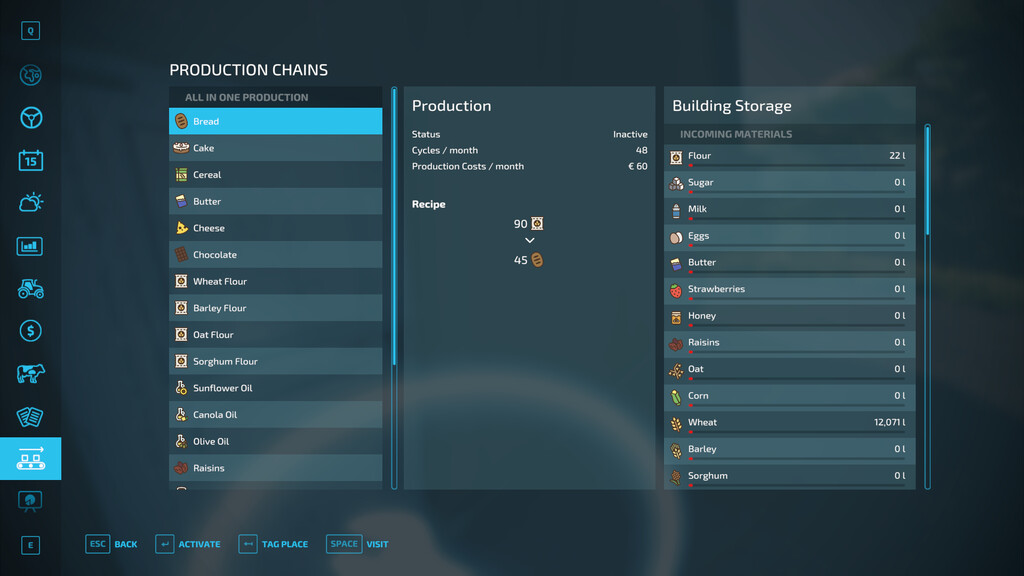Open the contracts papers icon

tap(30, 416)
